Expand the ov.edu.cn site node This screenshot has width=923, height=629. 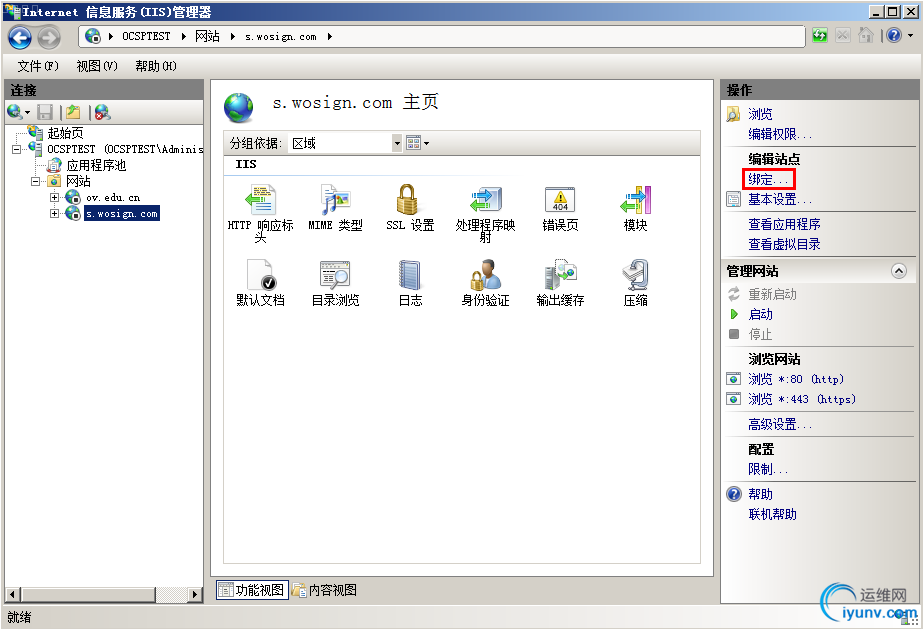(55, 197)
